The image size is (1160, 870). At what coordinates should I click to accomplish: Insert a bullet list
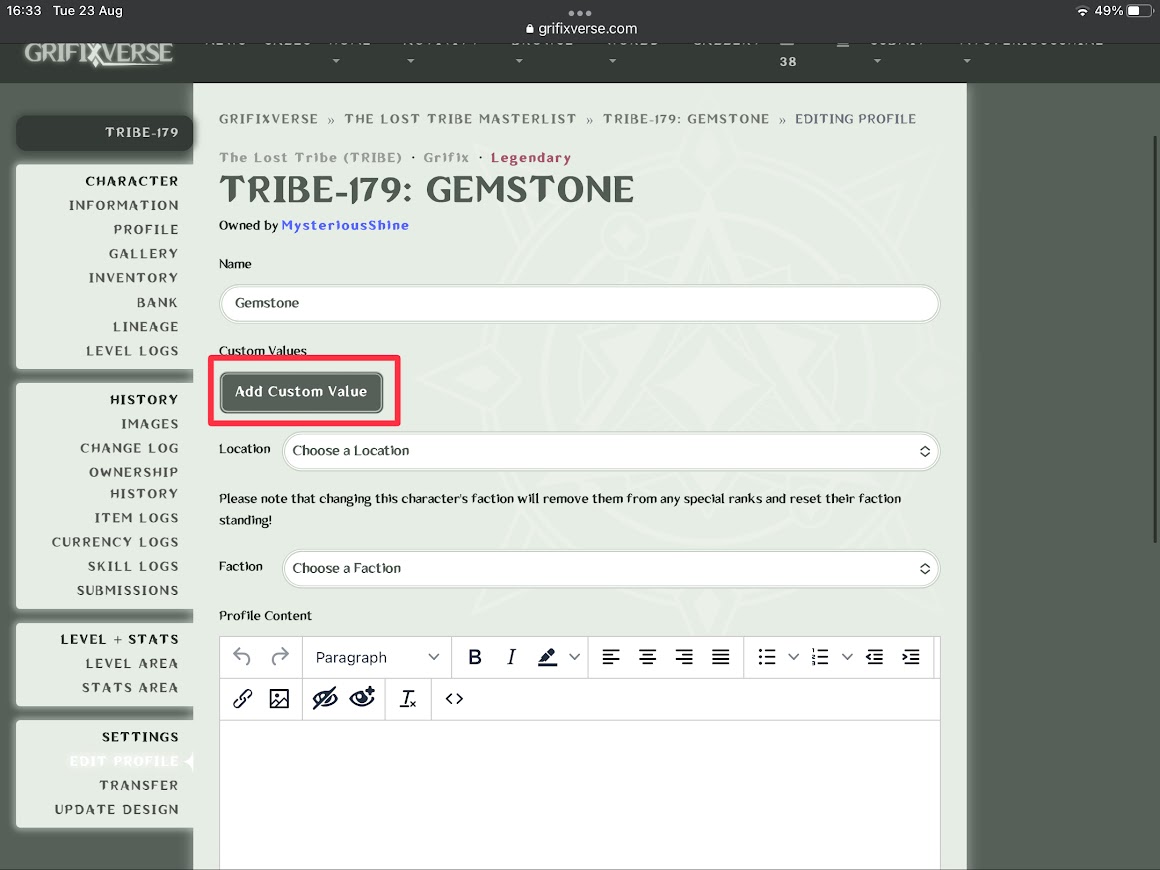click(x=767, y=657)
